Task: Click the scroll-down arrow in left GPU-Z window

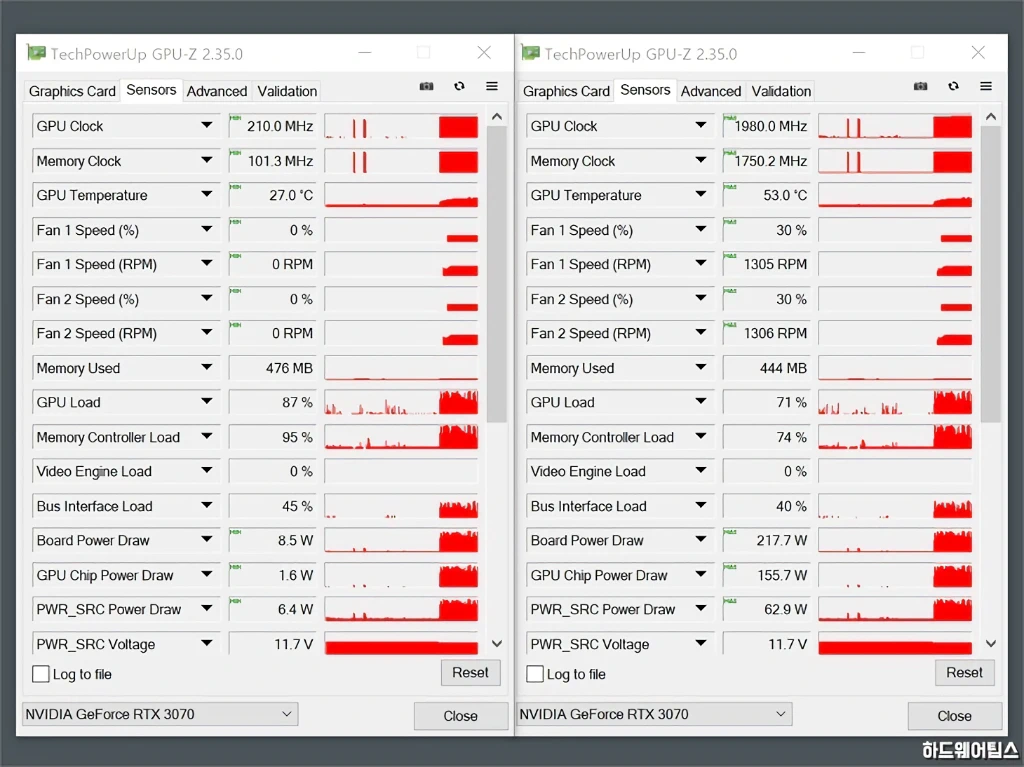Action: click(x=497, y=644)
